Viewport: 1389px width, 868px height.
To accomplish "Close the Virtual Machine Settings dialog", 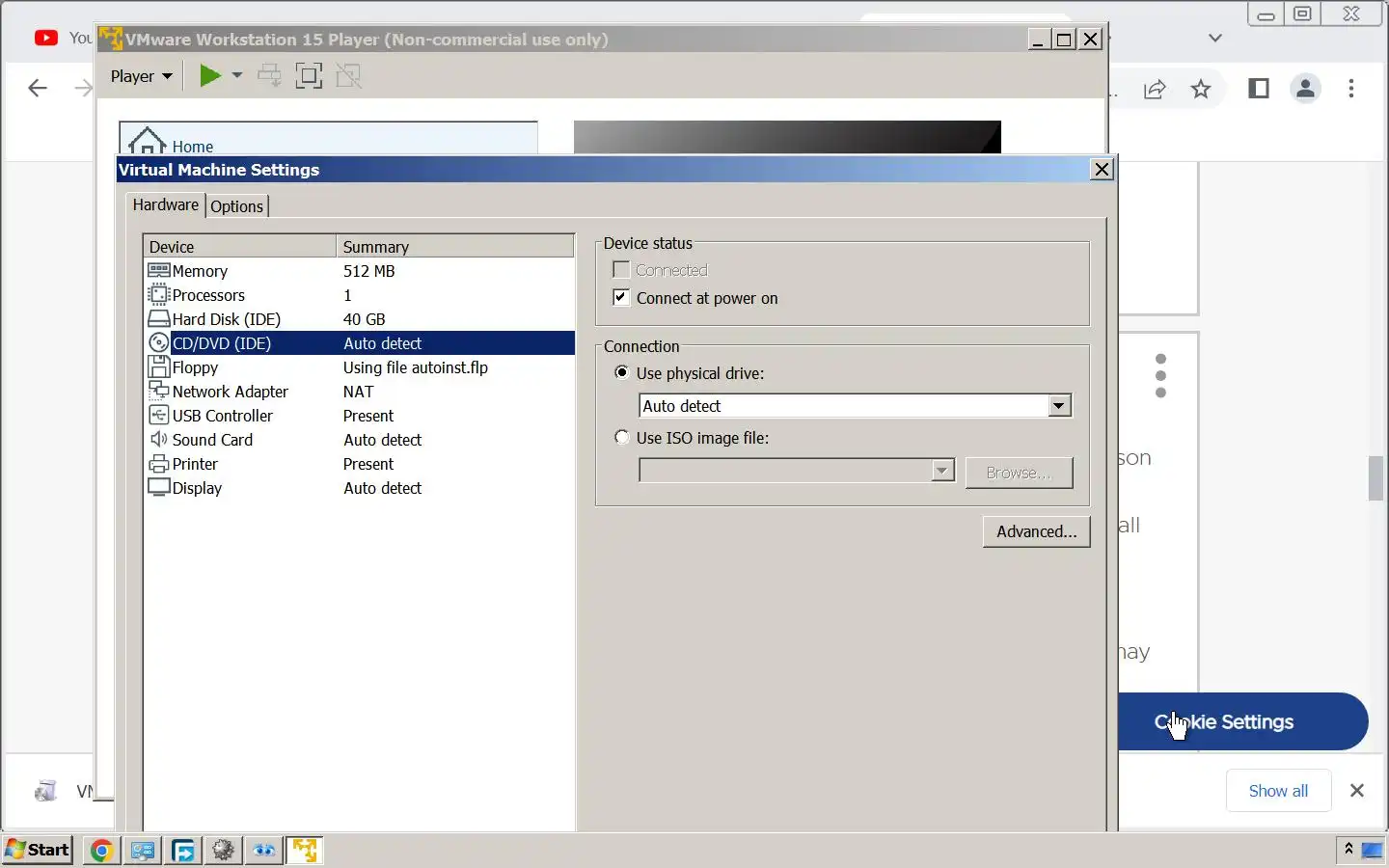I will pos(1102,170).
